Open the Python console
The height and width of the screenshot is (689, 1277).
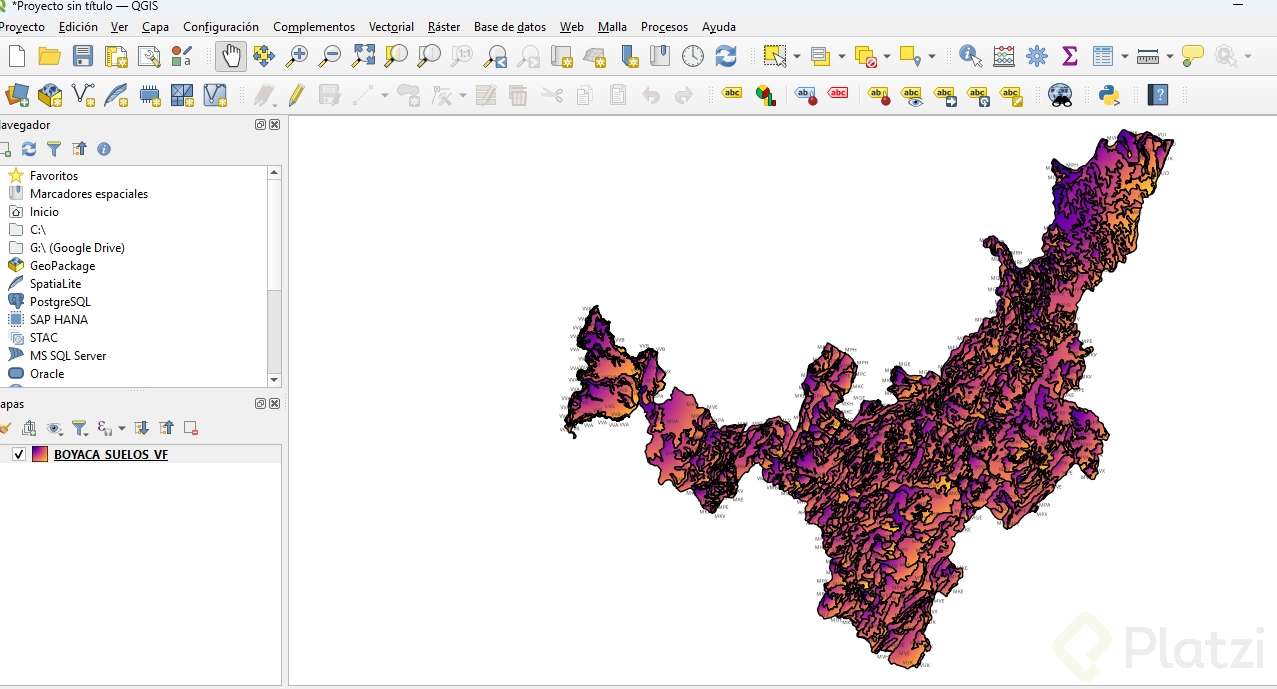tap(1108, 96)
